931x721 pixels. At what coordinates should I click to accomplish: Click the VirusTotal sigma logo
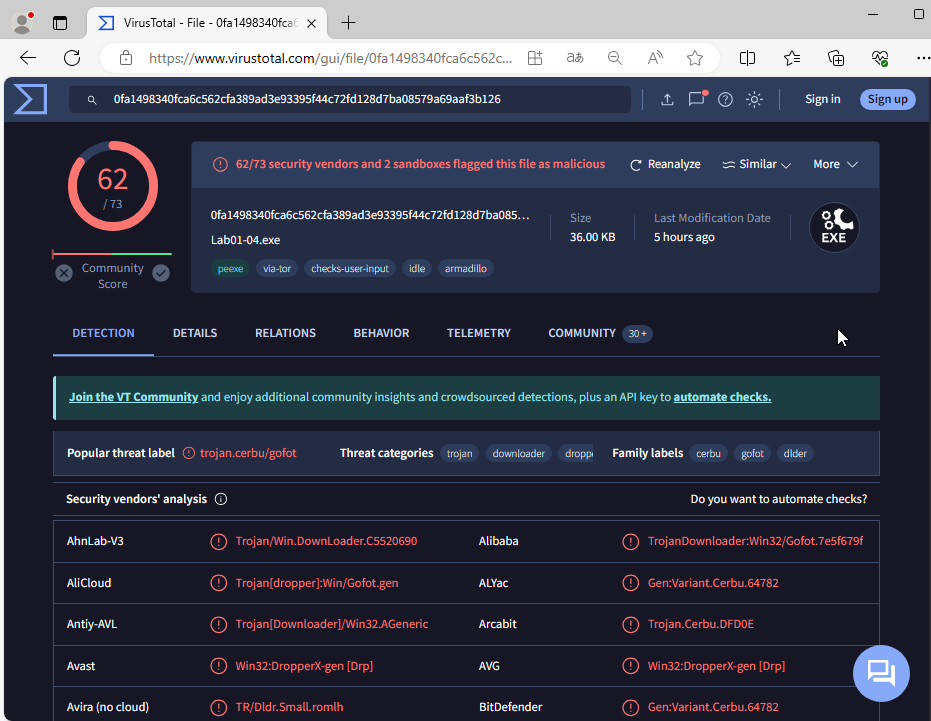click(30, 99)
